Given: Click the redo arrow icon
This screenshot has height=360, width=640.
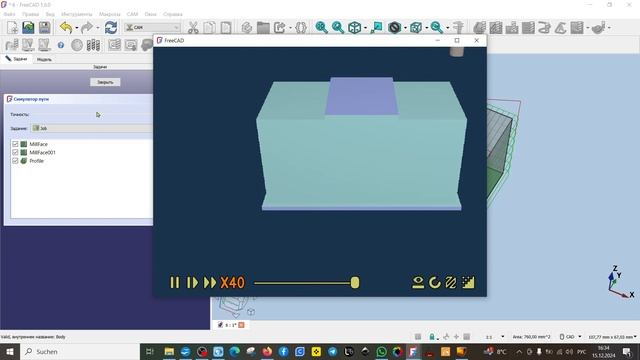Looking at the screenshot, I should pos(87,27).
